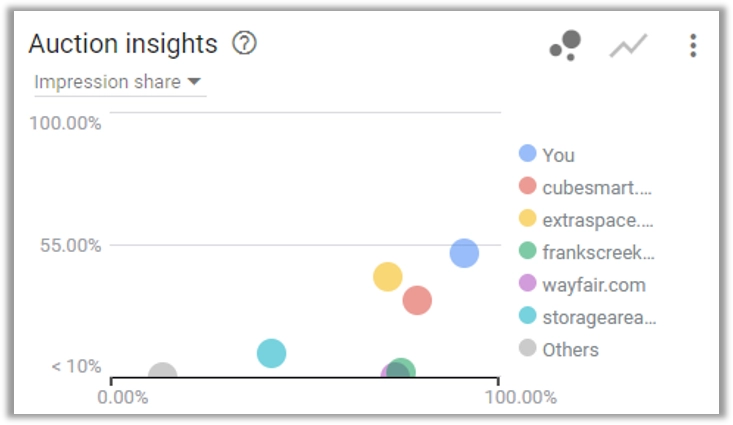Click the gray Others legend swatch
733x425 pixels.
click(527, 348)
